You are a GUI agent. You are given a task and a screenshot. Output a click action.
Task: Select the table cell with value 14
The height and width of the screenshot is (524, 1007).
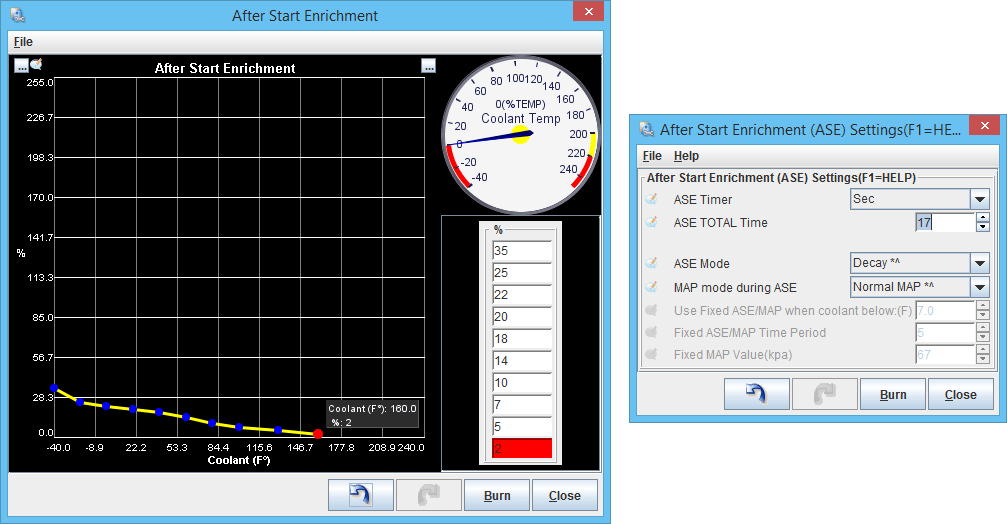522,360
